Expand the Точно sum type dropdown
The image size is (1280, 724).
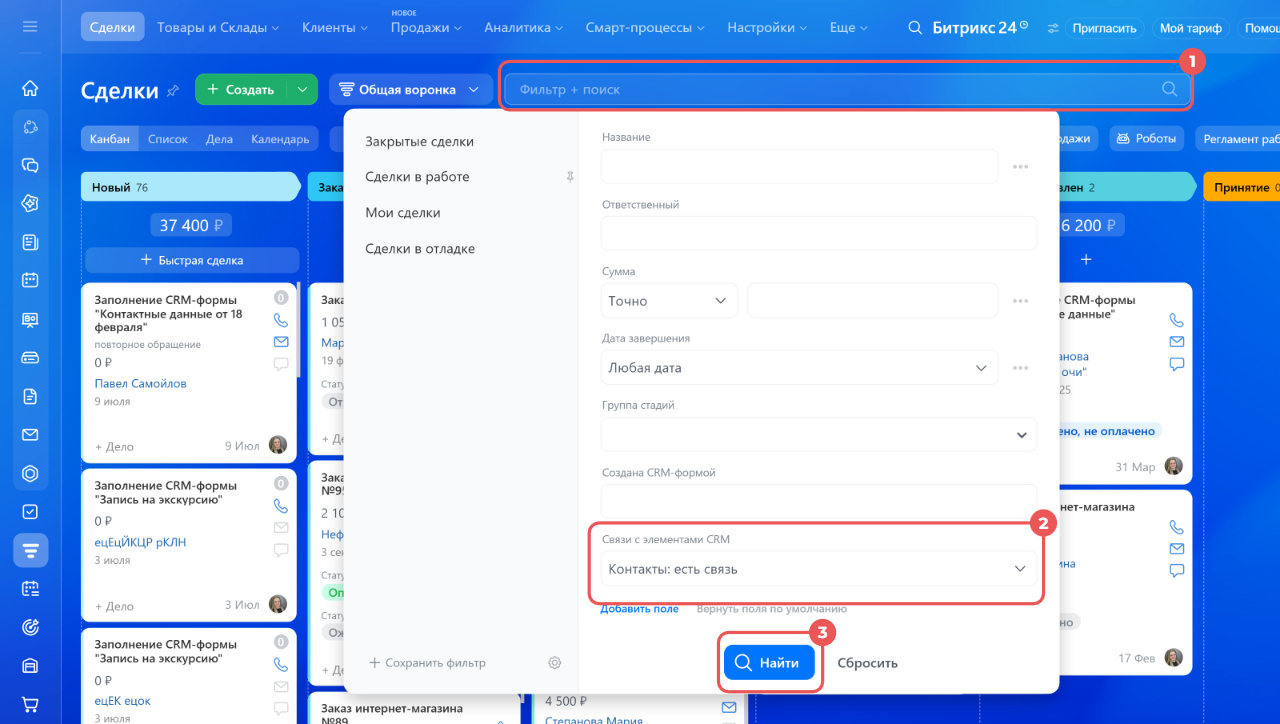(669, 300)
